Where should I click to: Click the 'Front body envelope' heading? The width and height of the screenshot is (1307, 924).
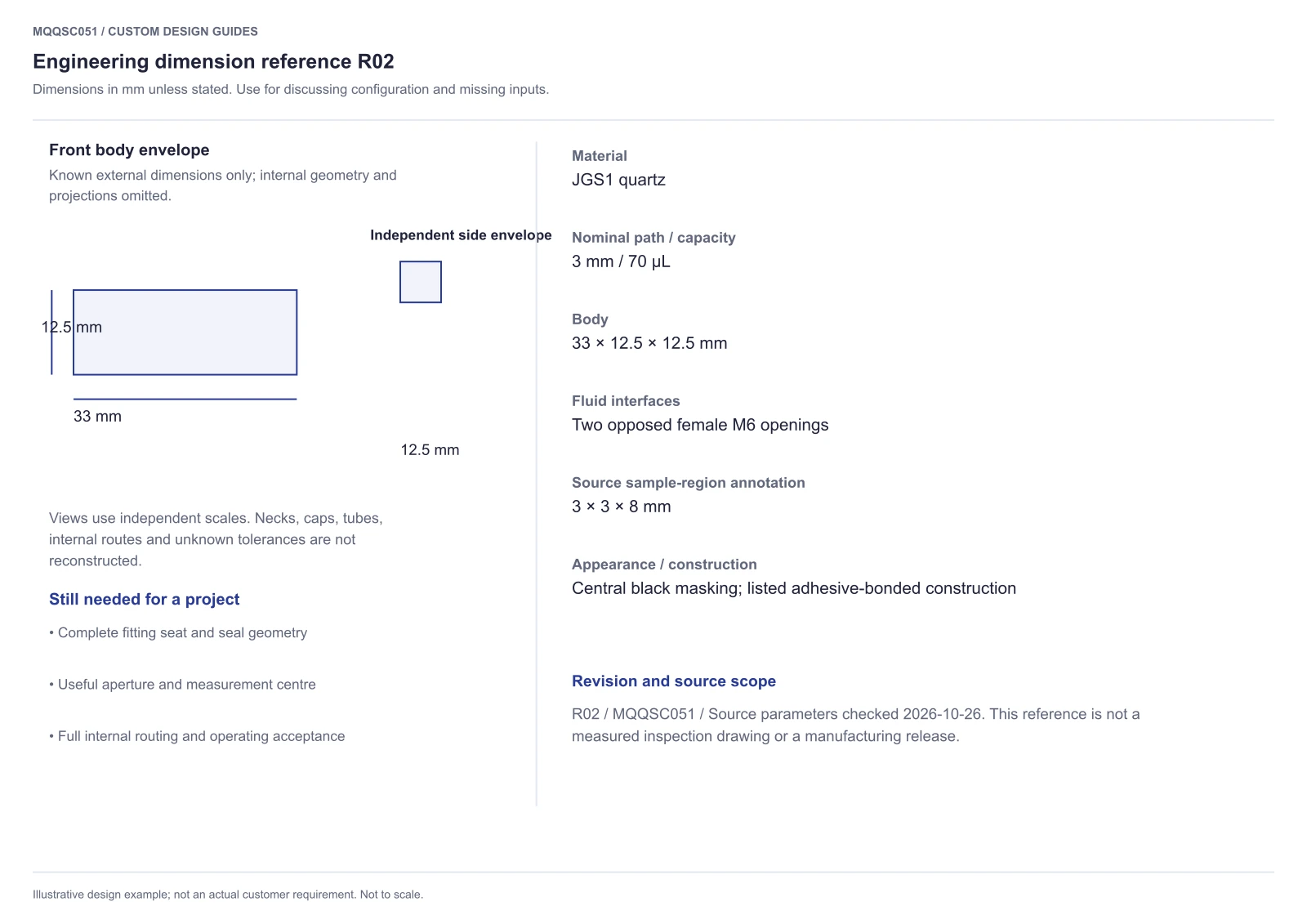click(x=129, y=150)
